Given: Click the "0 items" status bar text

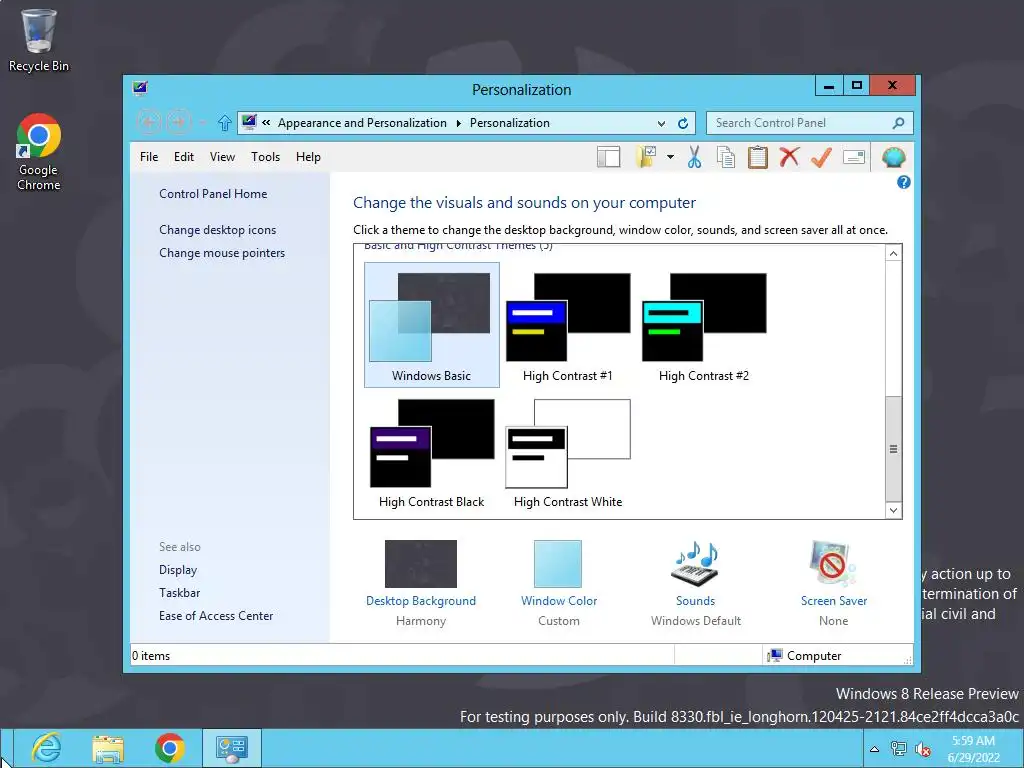Looking at the screenshot, I should pyautogui.click(x=151, y=656).
